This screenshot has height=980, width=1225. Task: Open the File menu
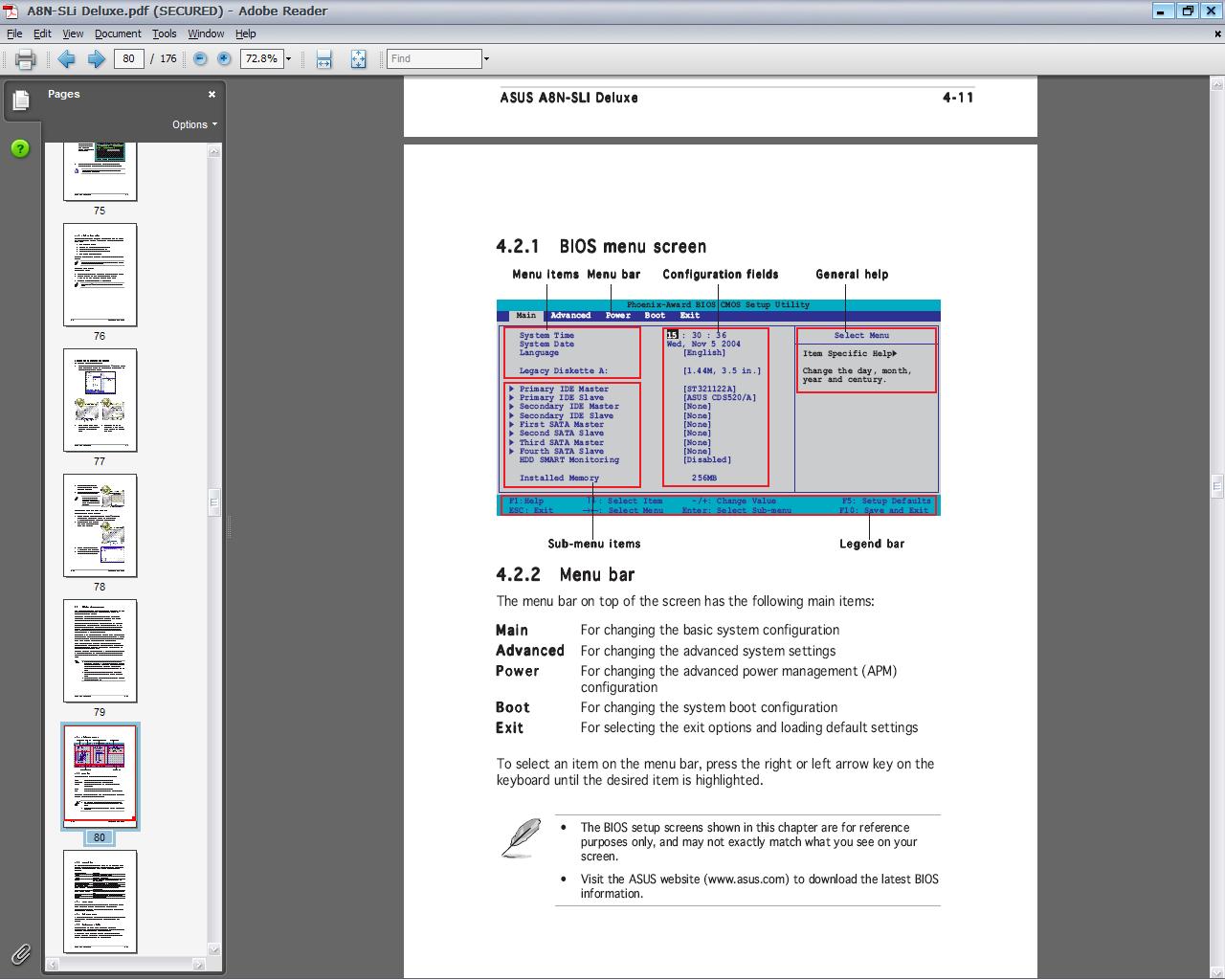(x=14, y=33)
